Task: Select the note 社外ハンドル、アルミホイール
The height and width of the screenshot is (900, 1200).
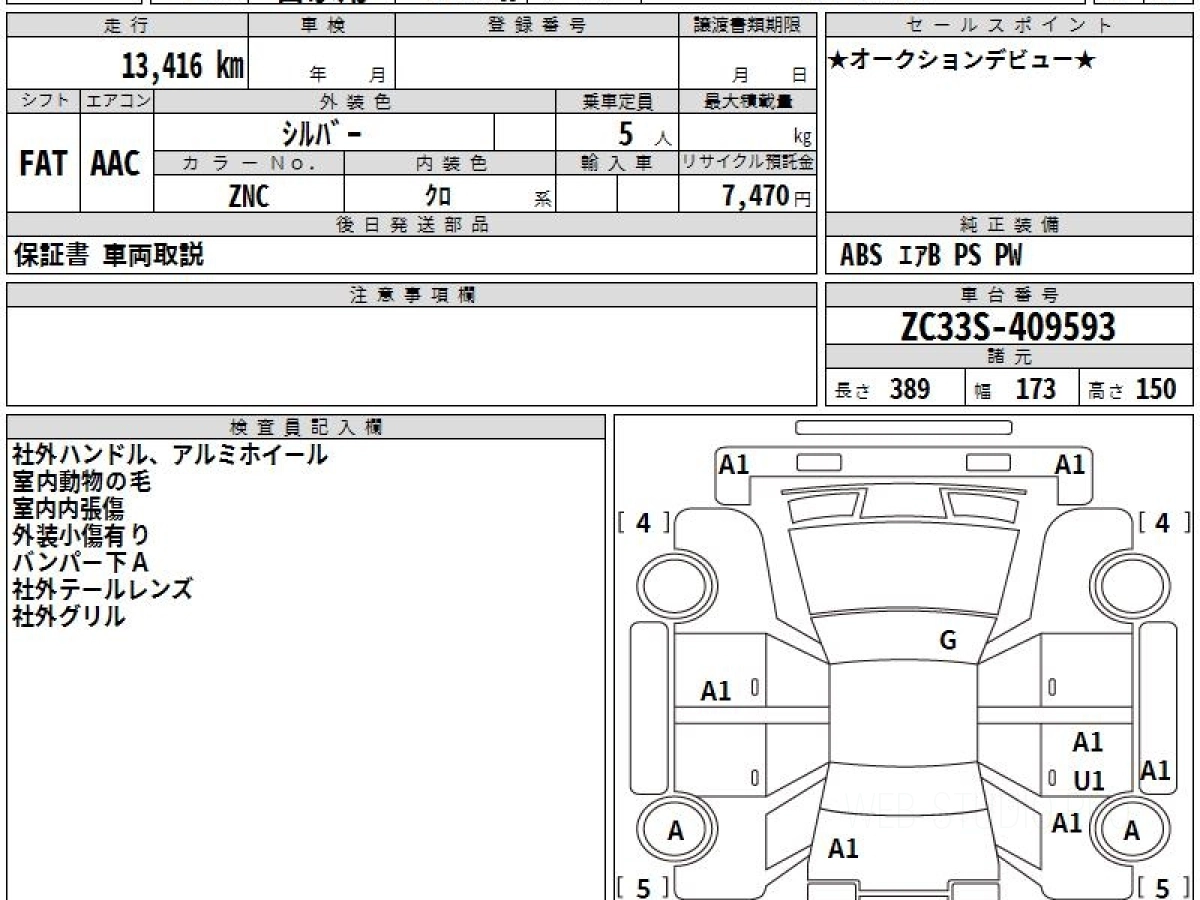Action: [x=170, y=455]
